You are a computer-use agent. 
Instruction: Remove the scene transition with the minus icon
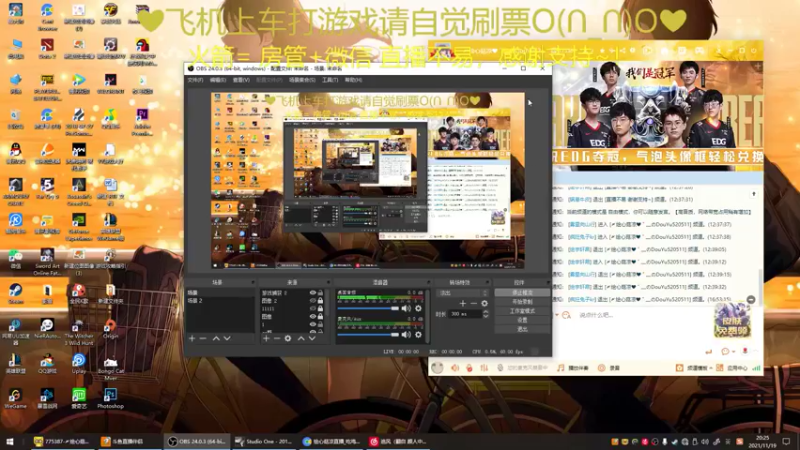pyautogui.click(x=473, y=304)
